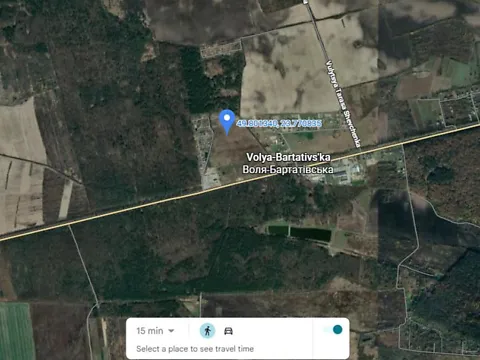Click the large dark green pond

tap(311, 234)
